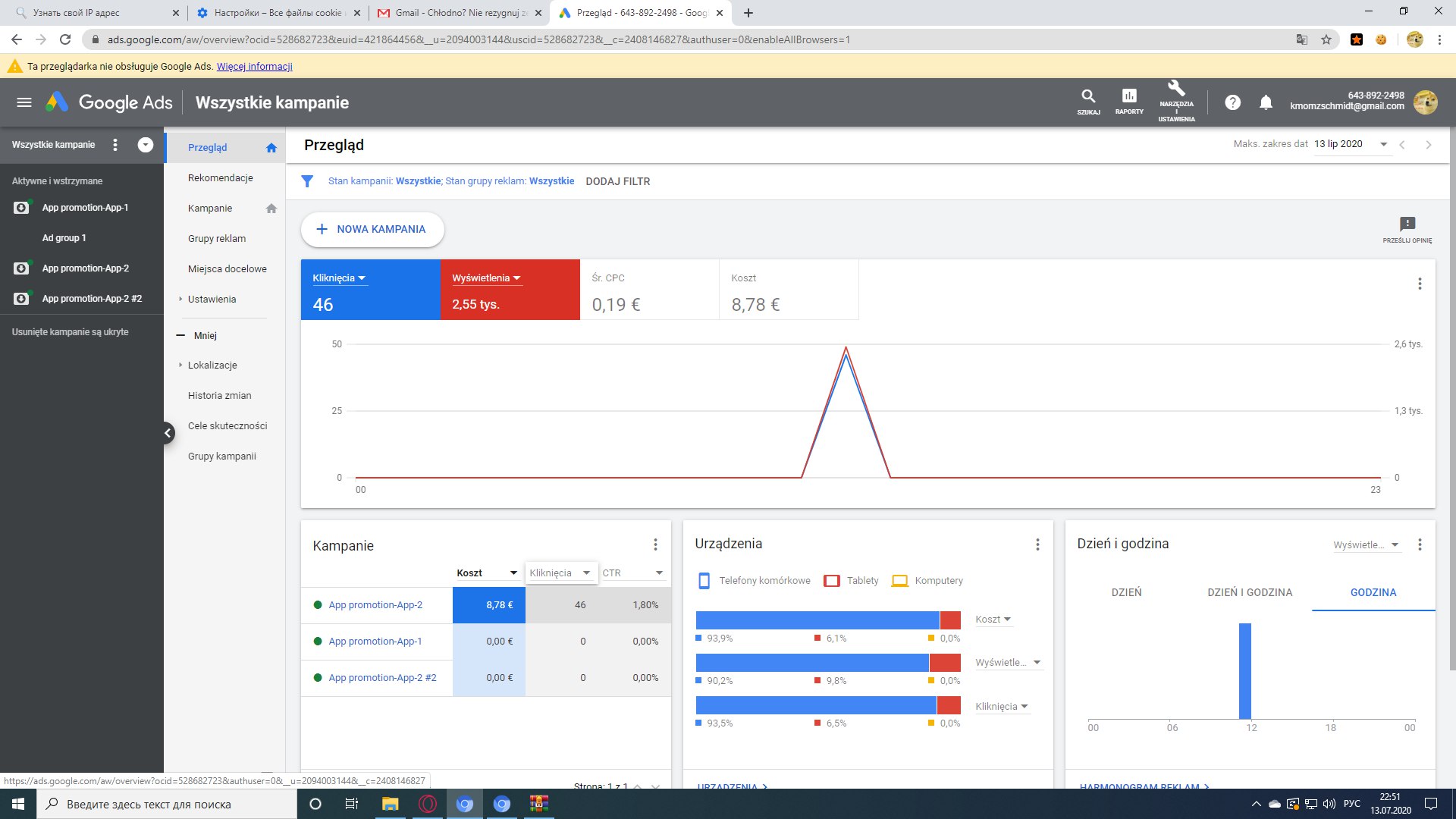This screenshot has width=1456, height=819.
Task: Click Dodaj filtr
Action: [618, 181]
